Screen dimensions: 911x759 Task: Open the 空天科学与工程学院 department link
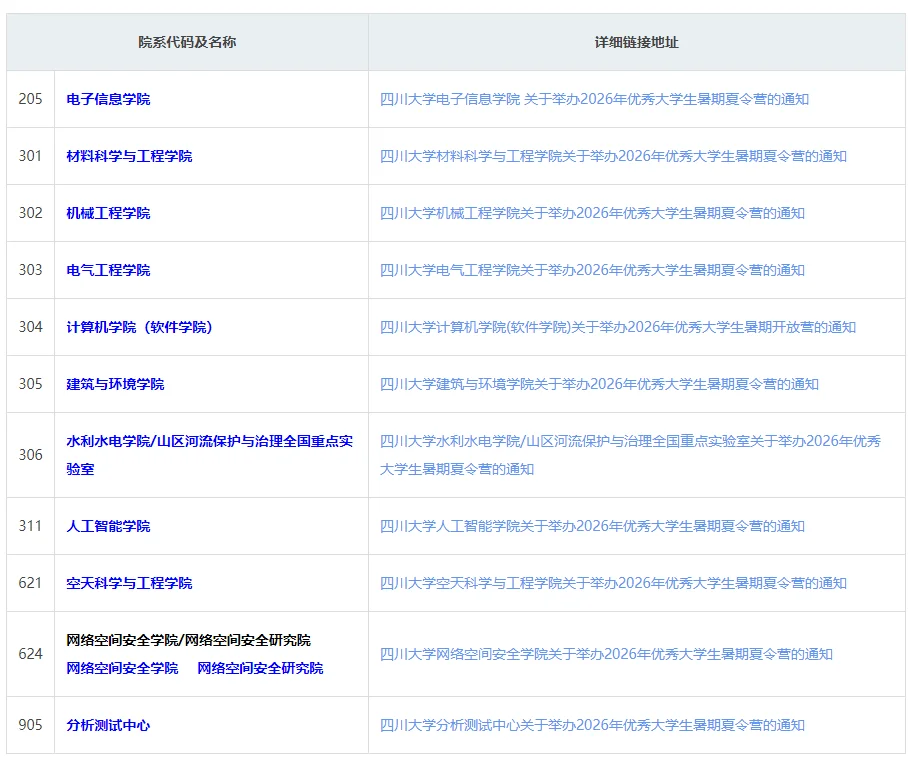[129, 583]
